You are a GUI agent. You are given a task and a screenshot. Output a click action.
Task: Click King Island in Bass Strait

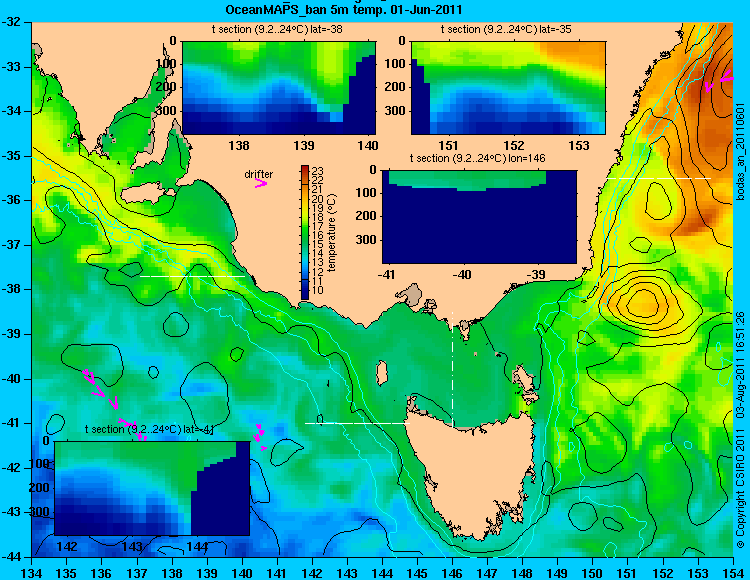click(x=382, y=373)
